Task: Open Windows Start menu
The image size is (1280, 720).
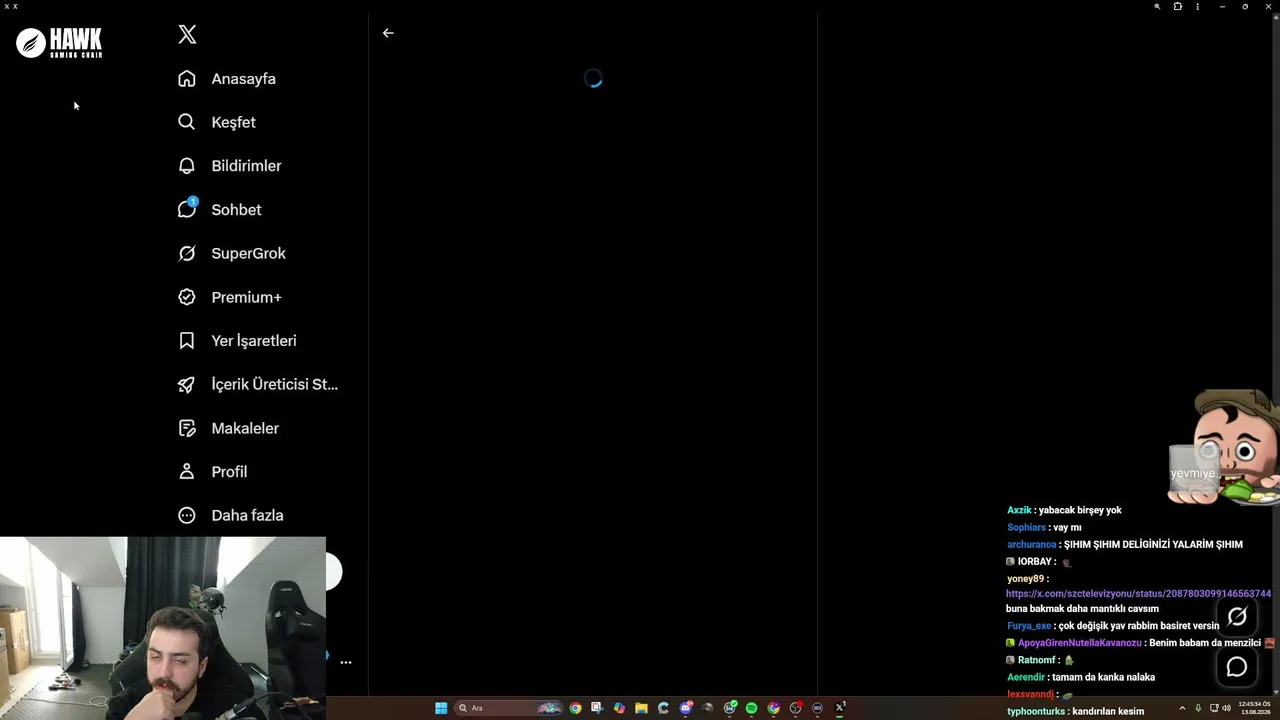Action: 441,708
